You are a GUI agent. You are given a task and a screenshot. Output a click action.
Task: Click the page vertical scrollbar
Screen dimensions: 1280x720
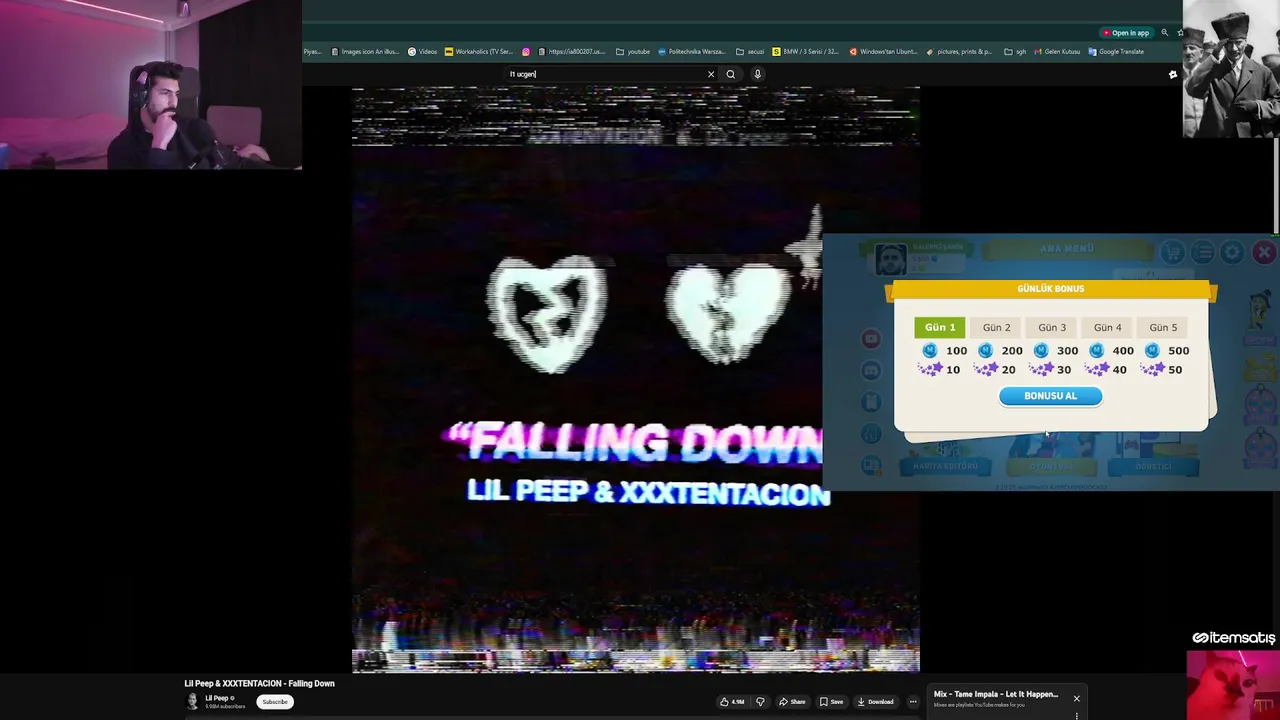click(x=1277, y=185)
